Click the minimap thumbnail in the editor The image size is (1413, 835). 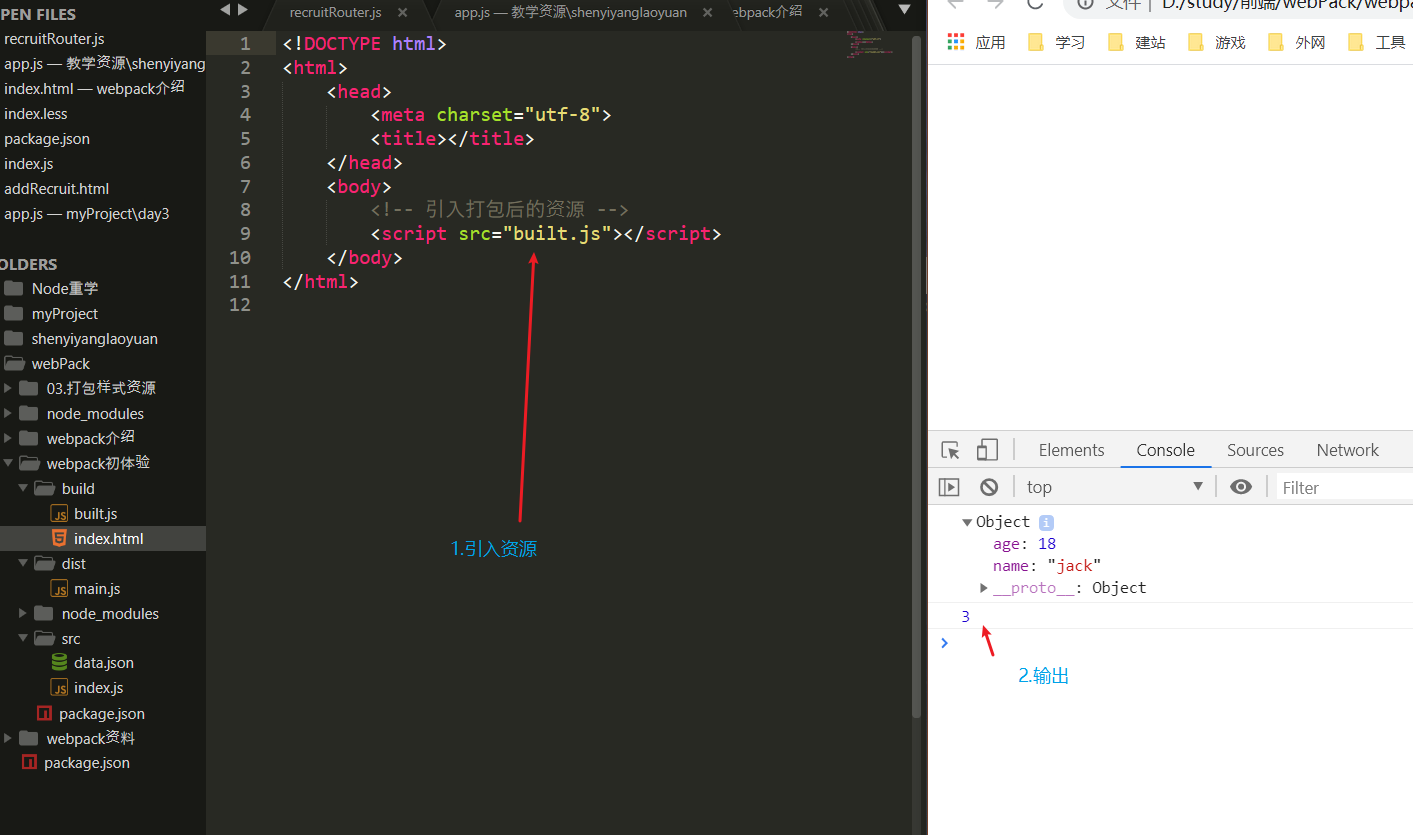point(868,44)
